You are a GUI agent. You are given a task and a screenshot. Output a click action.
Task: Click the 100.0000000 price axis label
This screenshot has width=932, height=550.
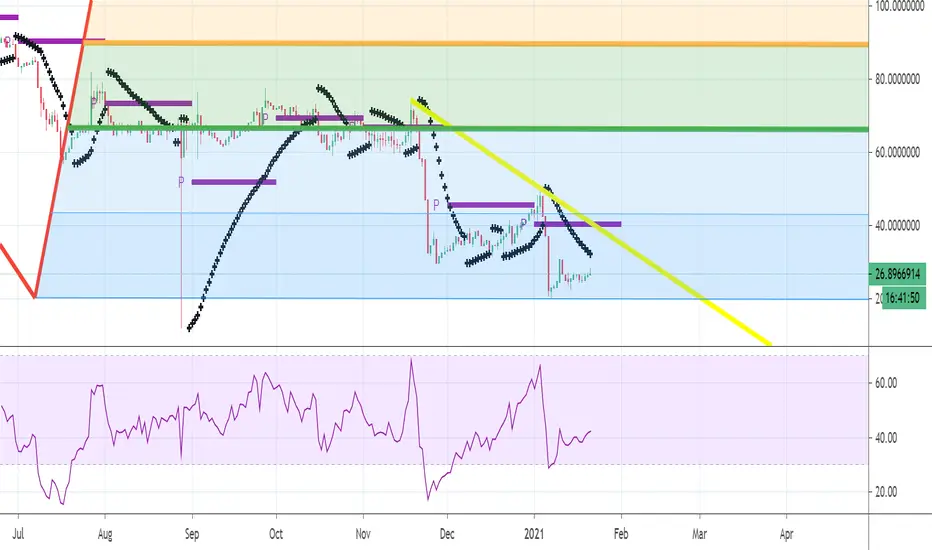897,6
